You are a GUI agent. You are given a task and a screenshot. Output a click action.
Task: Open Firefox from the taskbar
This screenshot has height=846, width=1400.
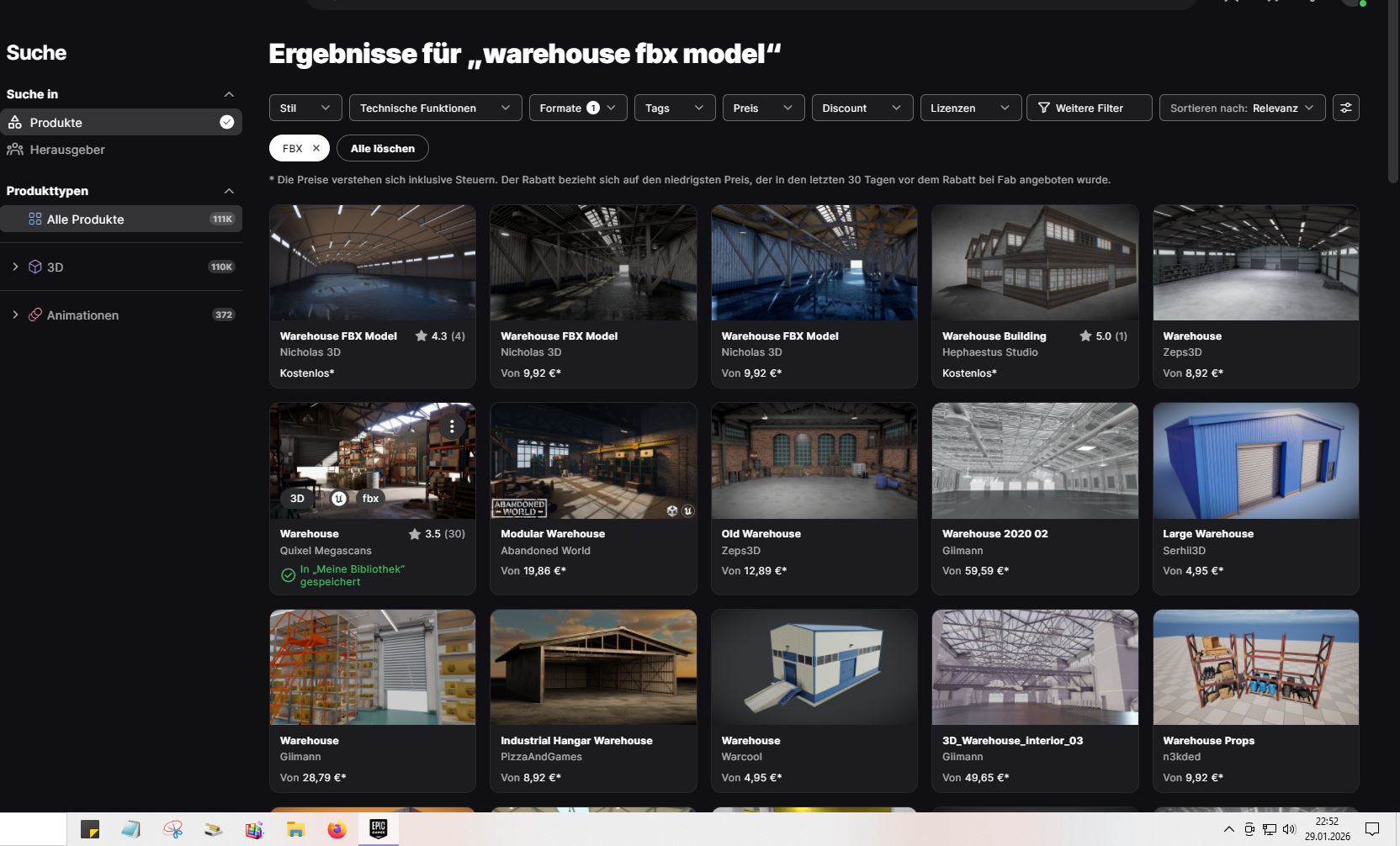337,830
